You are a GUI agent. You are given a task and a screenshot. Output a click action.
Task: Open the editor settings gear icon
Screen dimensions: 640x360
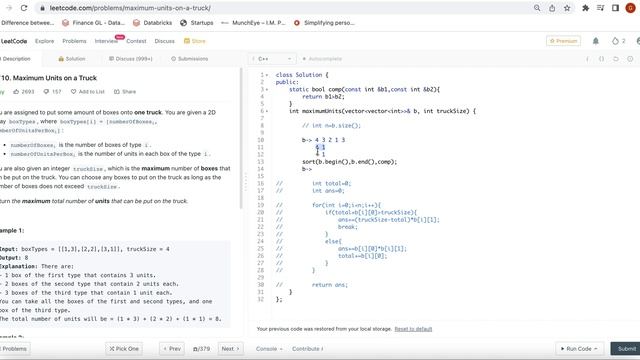point(630,59)
